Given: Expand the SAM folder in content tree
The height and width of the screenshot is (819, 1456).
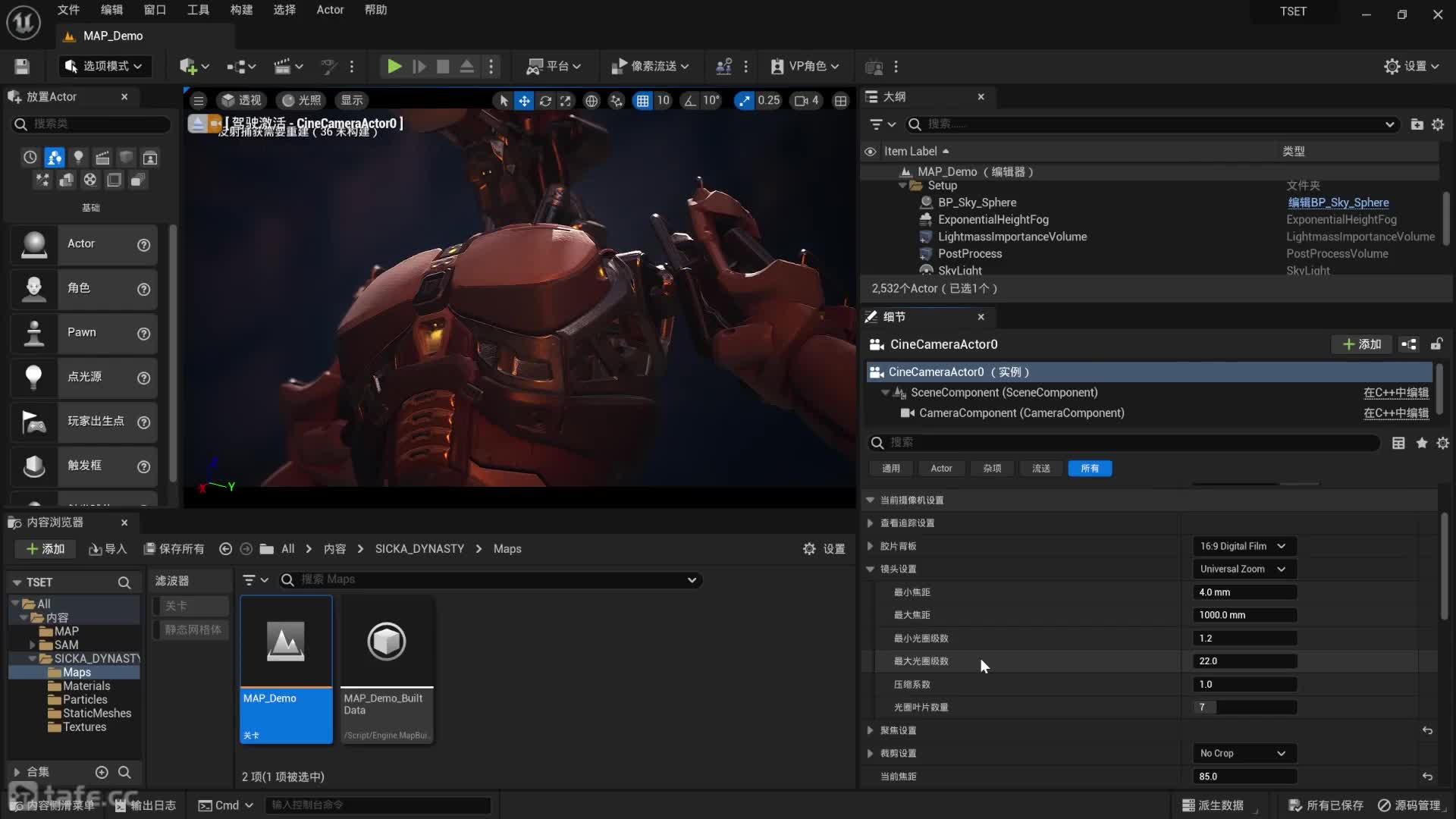Looking at the screenshot, I should pyautogui.click(x=33, y=645).
